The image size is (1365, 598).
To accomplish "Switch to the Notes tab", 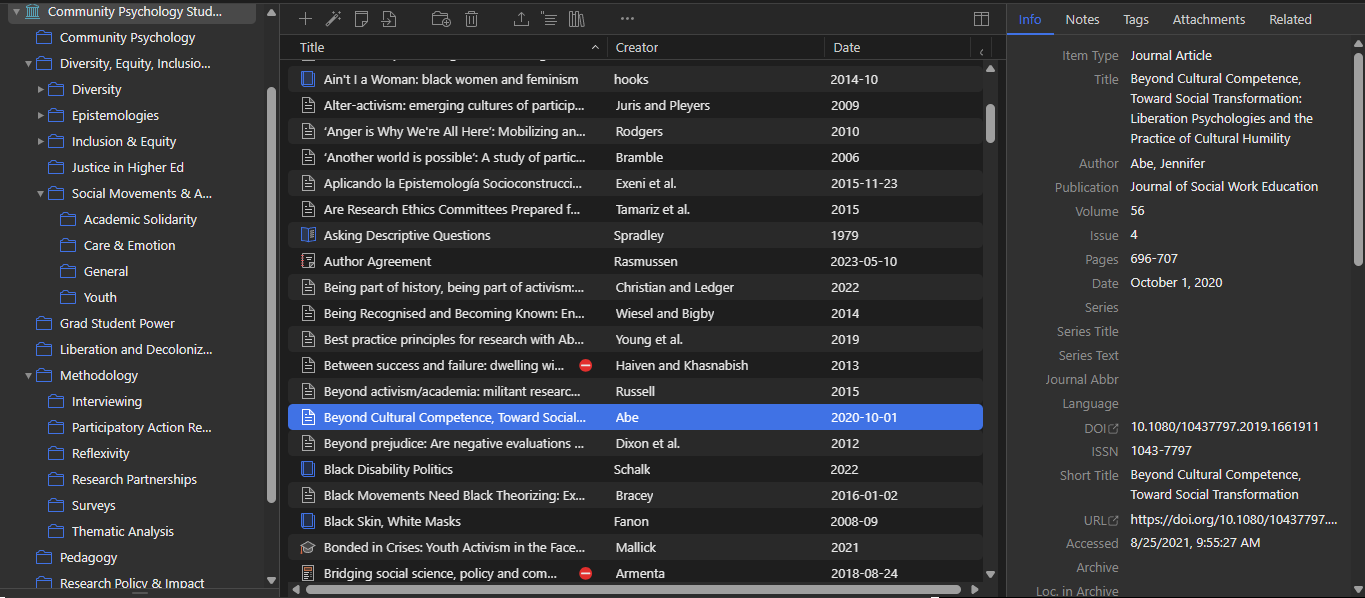I will tap(1082, 19).
